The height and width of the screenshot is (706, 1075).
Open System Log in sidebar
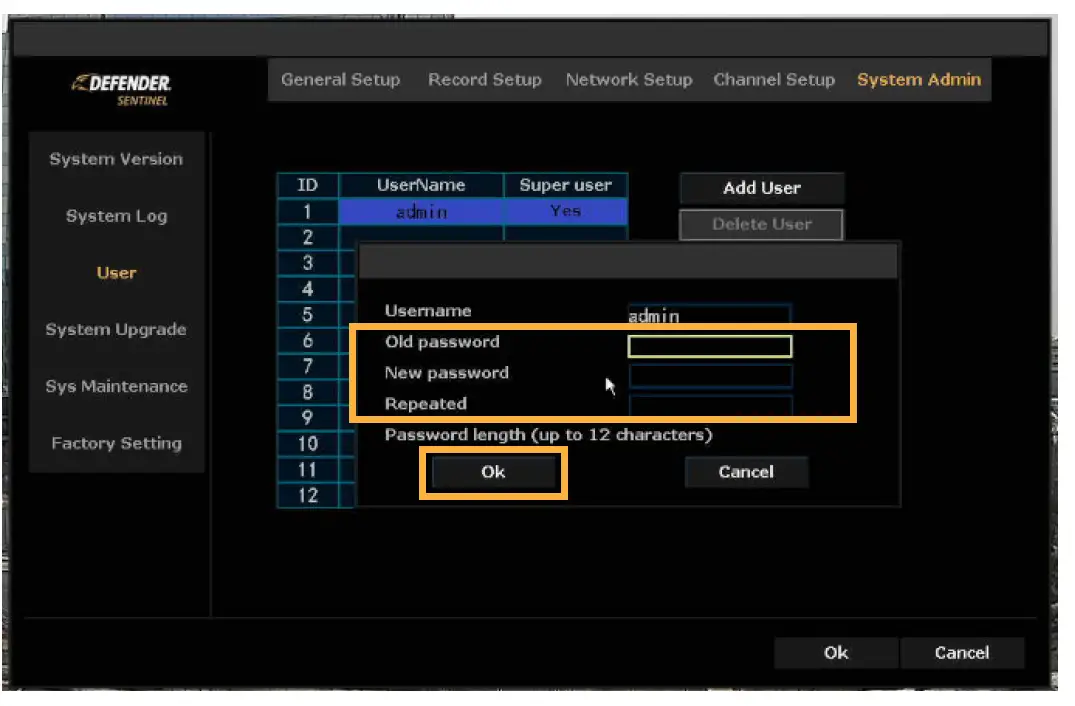(x=117, y=216)
